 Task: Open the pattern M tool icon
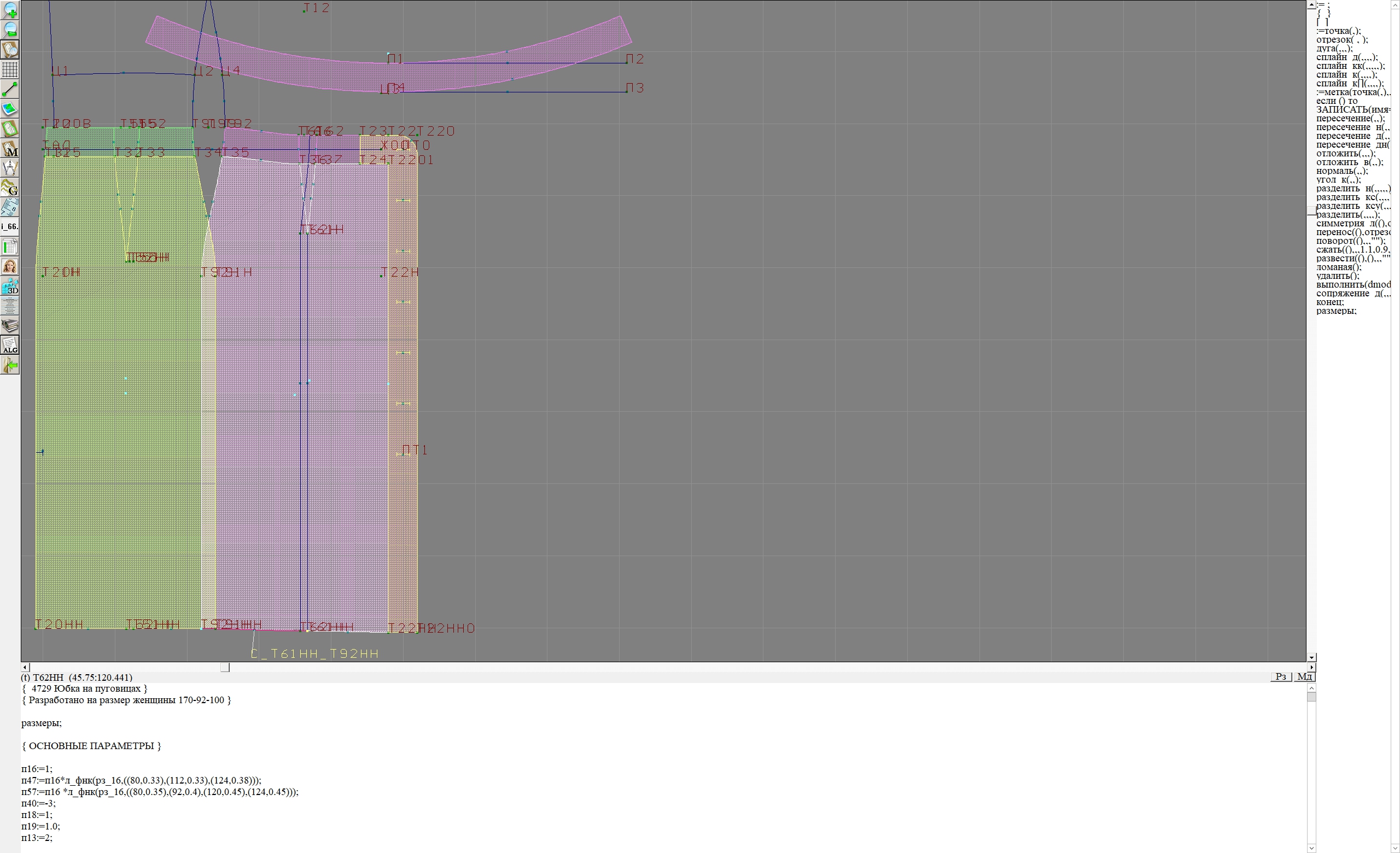tap(10, 148)
